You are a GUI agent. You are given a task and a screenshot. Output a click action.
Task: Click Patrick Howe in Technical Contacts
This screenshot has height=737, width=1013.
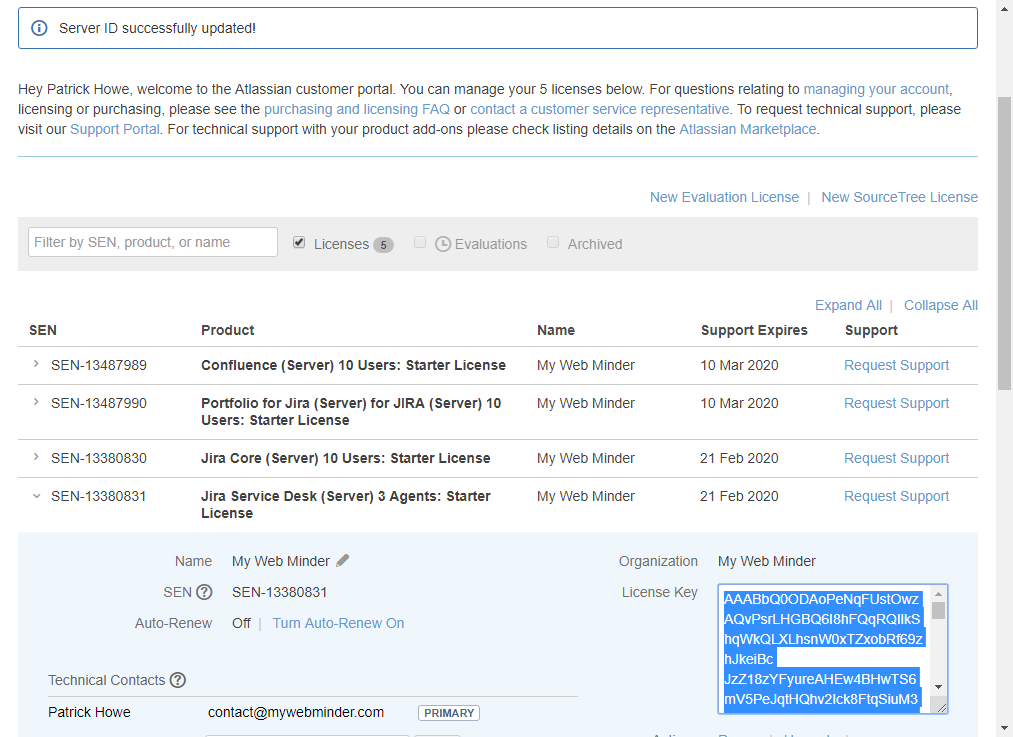point(89,712)
